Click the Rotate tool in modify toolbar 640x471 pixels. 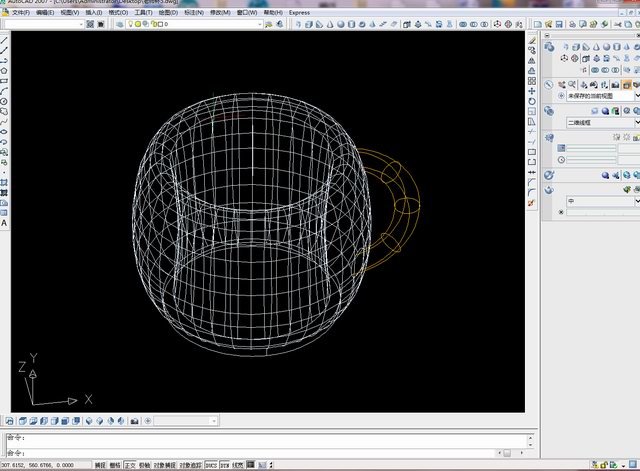532,102
